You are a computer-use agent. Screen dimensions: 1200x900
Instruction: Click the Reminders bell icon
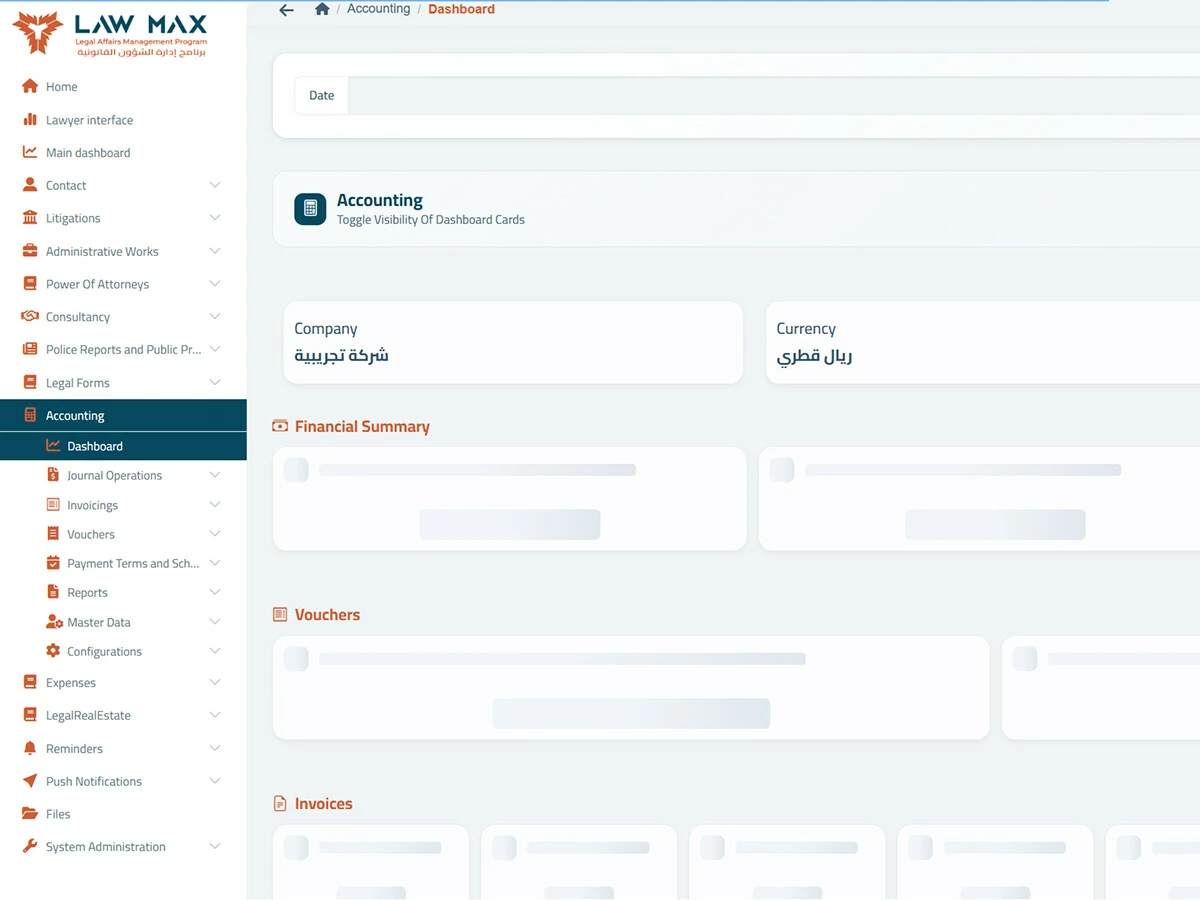click(30, 749)
